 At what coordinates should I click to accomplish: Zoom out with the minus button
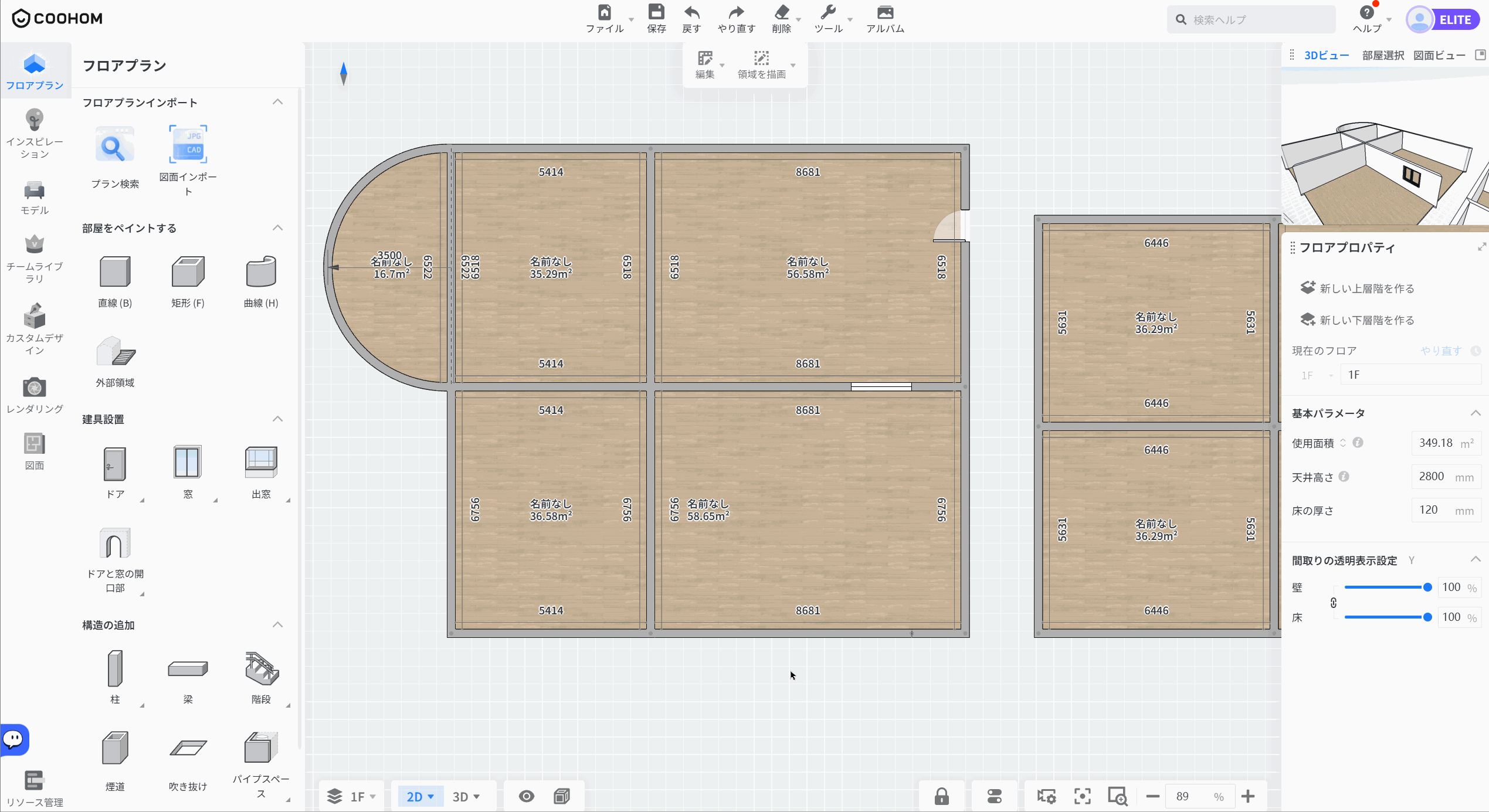(x=1152, y=796)
